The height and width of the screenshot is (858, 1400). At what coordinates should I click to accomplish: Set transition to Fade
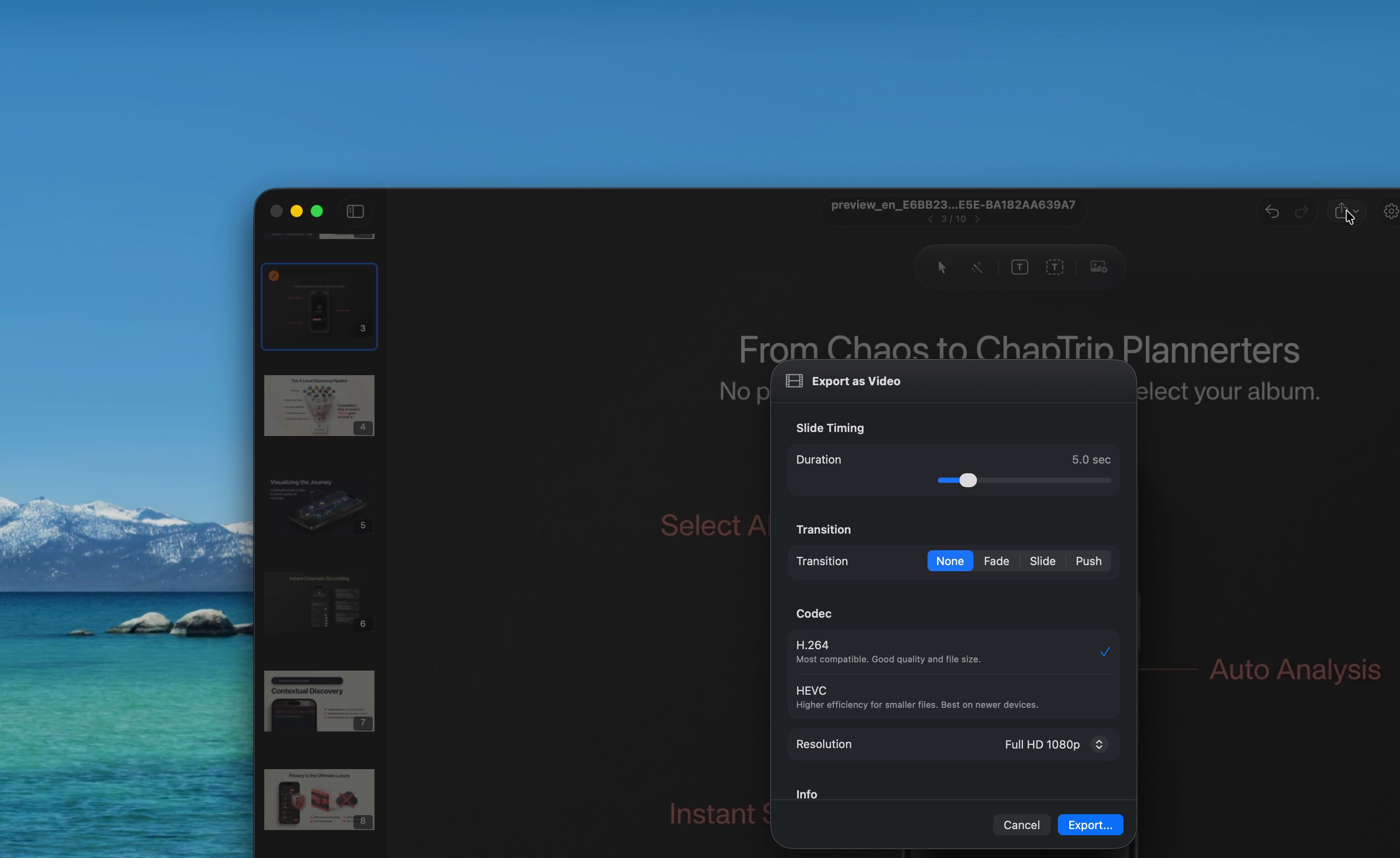(x=996, y=561)
